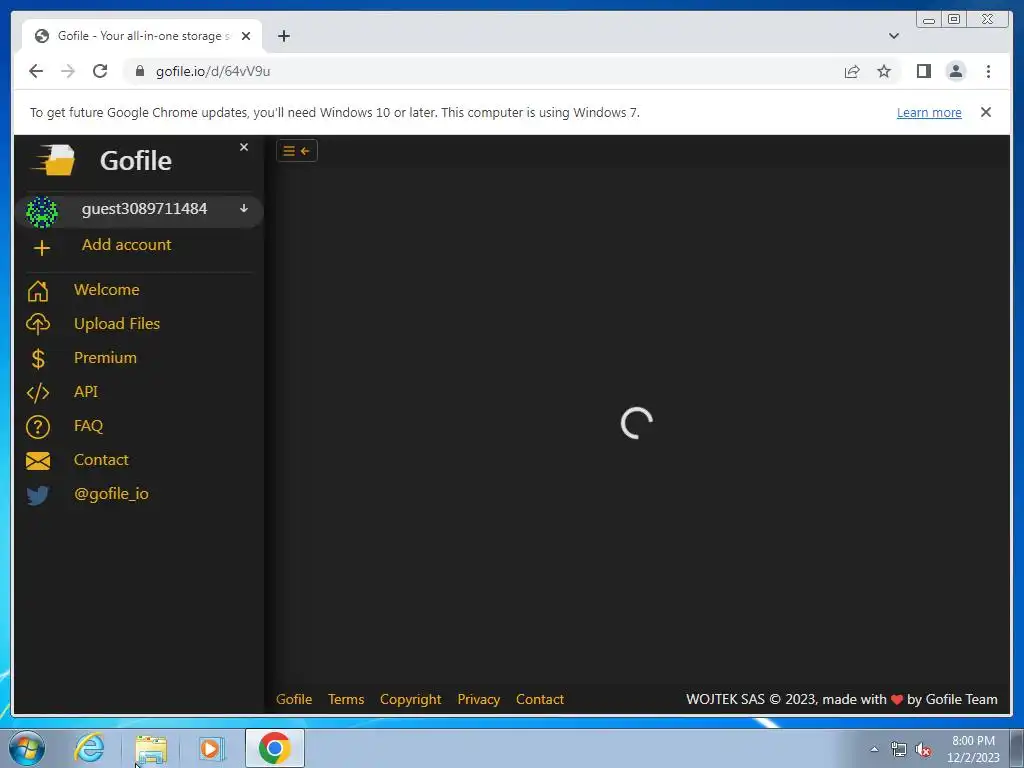1024x768 pixels.
Task: Select the Gofile browser tab
Action: coord(142,36)
